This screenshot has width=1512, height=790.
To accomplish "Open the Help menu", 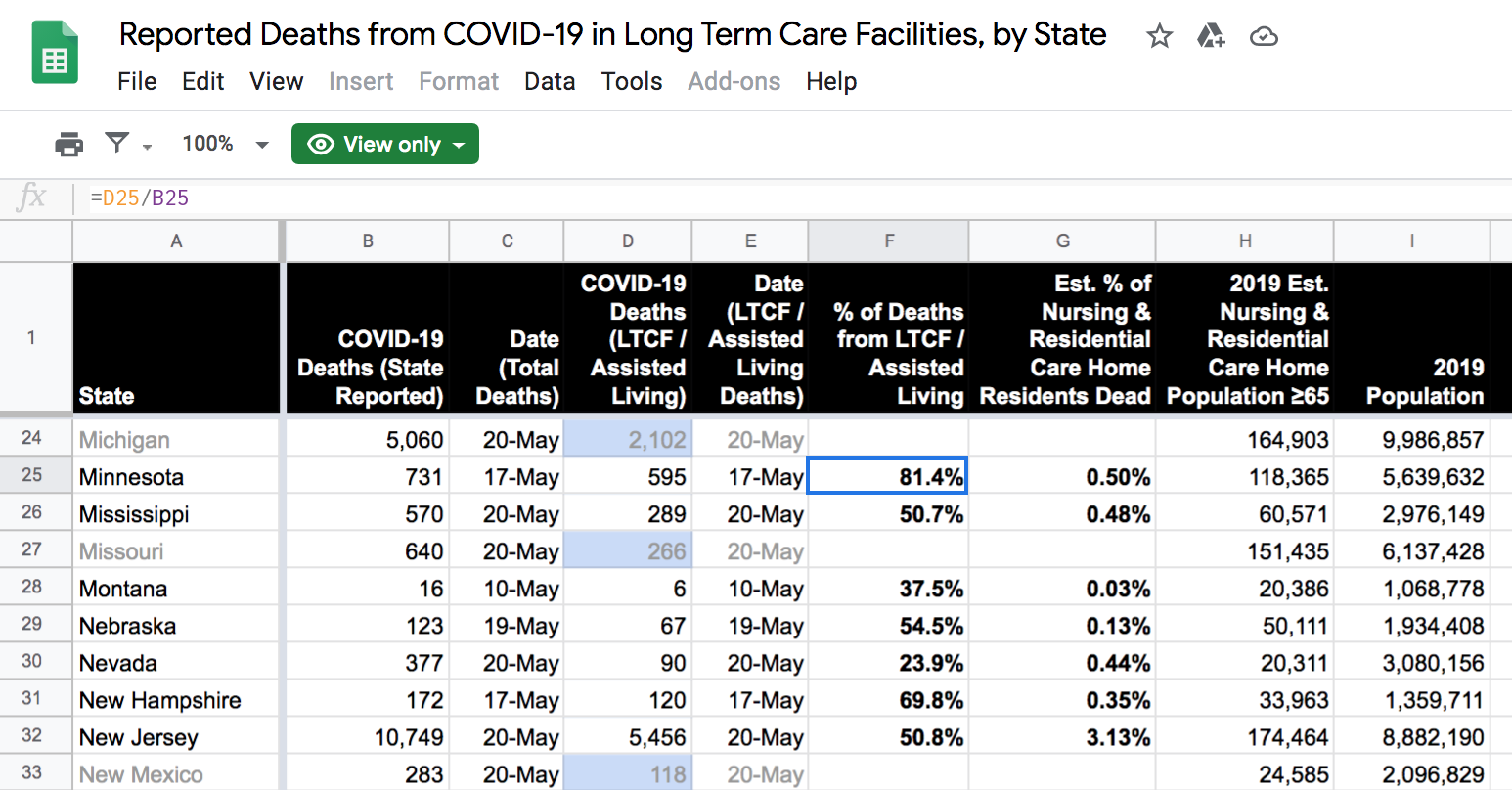I will click(x=831, y=82).
